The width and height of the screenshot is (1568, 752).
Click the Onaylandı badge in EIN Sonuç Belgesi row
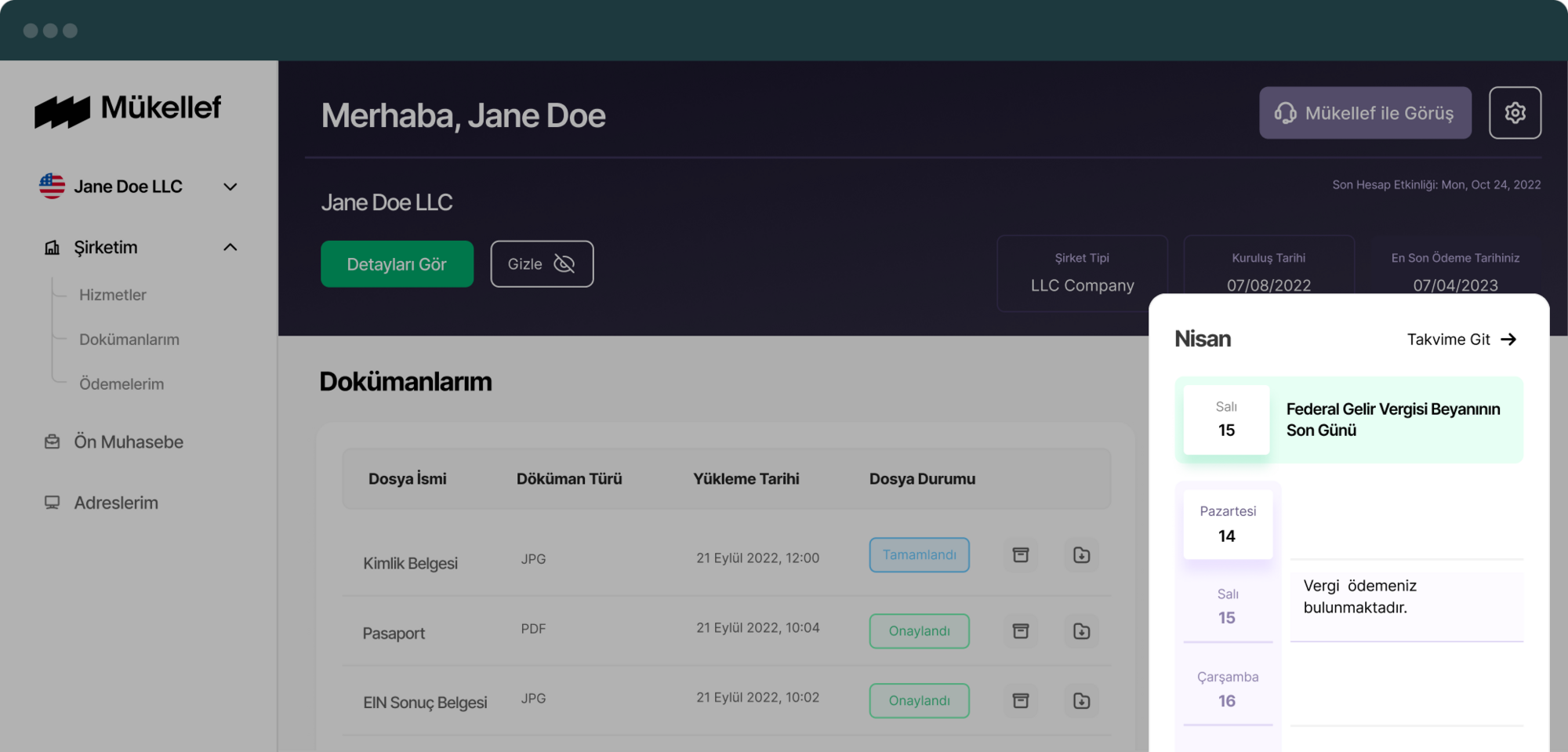click(x=919, y=701)
